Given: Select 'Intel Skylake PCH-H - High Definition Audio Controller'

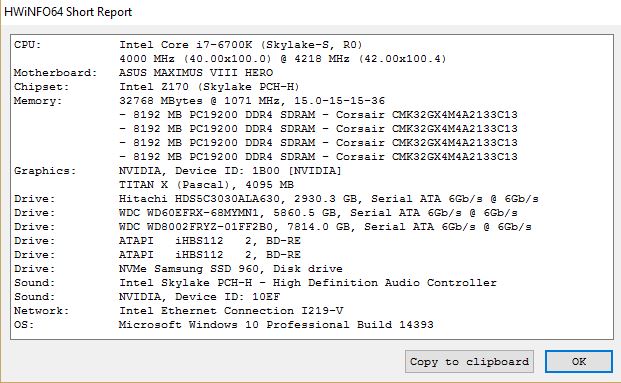Looking at the screenshot, I should tap(308, 283).
